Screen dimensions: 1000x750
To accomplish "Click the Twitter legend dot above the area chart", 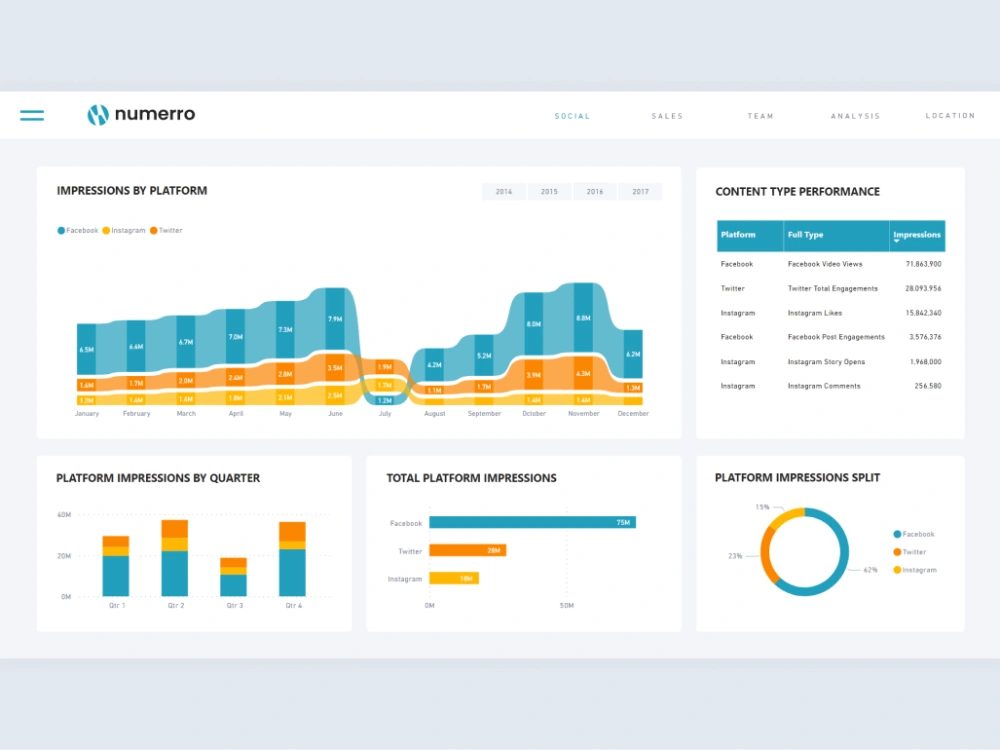I will coord(152,230).
